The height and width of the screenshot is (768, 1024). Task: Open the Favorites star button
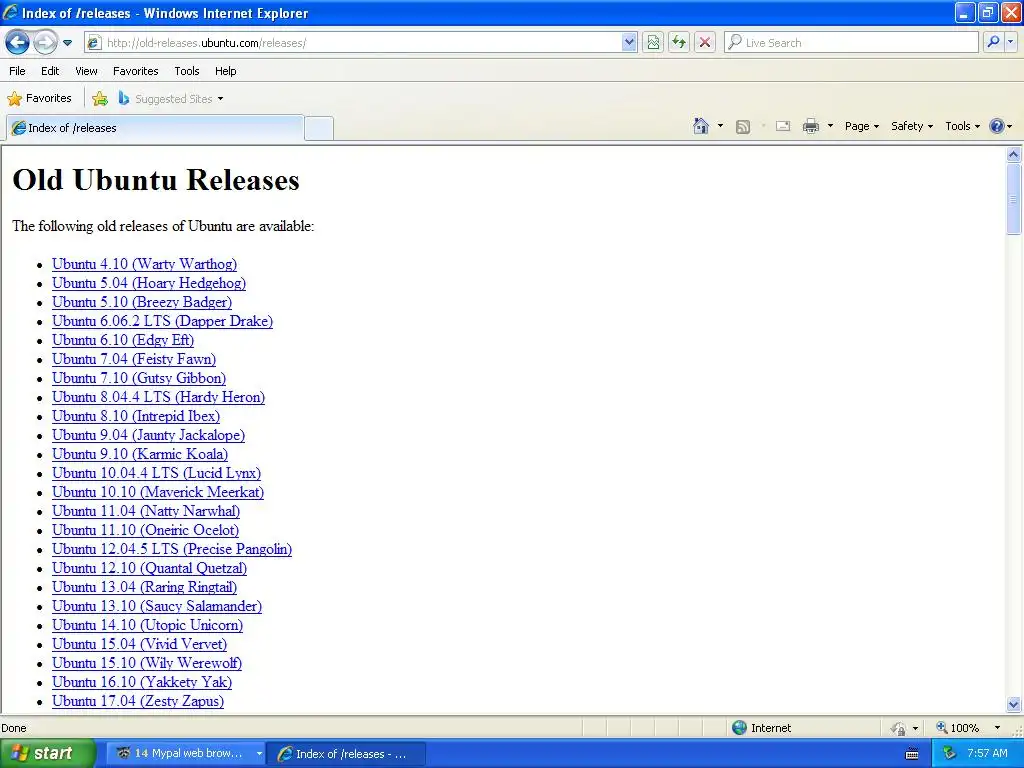[39, 99]
